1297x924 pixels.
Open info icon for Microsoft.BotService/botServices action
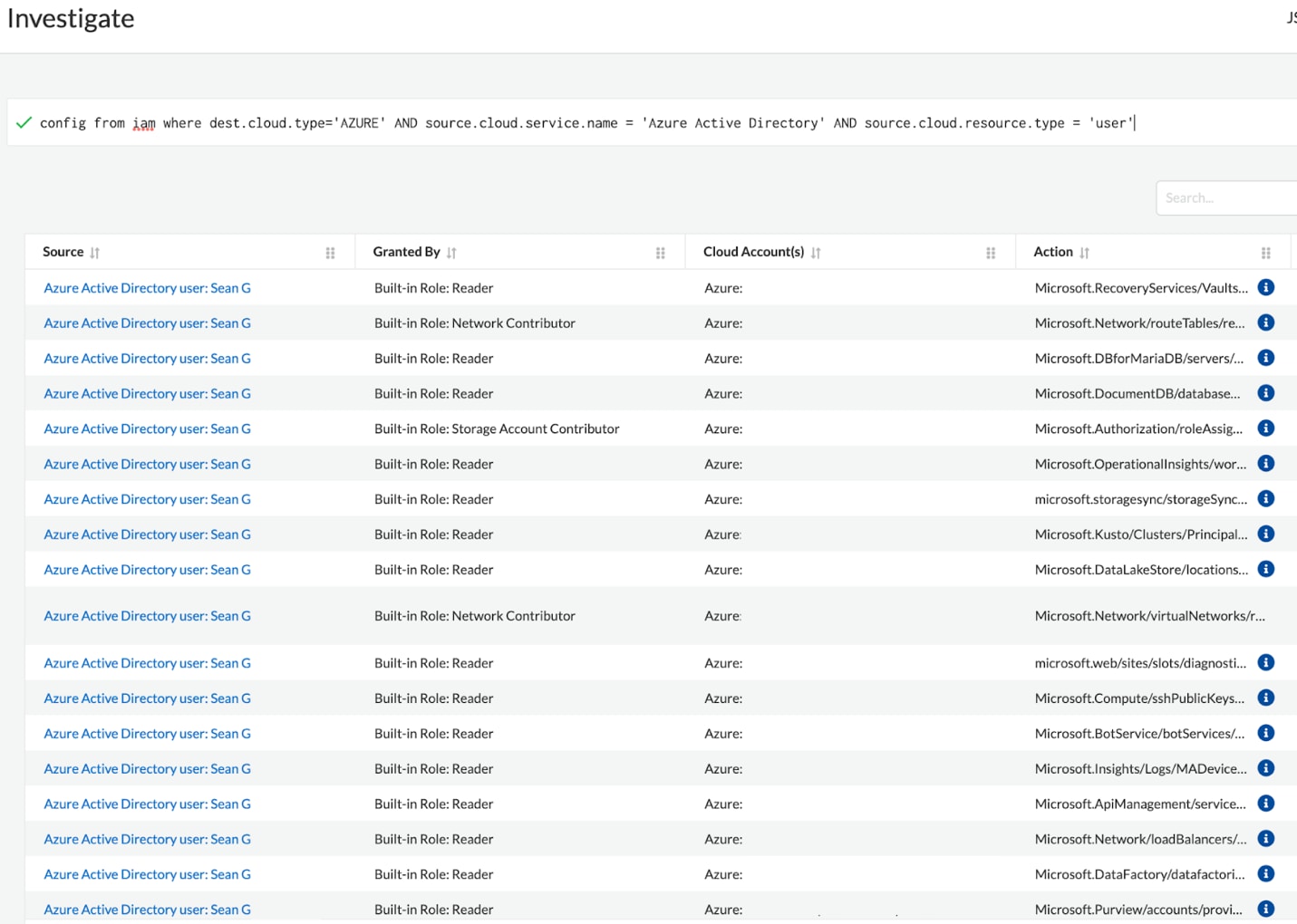(x=1266, y=733)
